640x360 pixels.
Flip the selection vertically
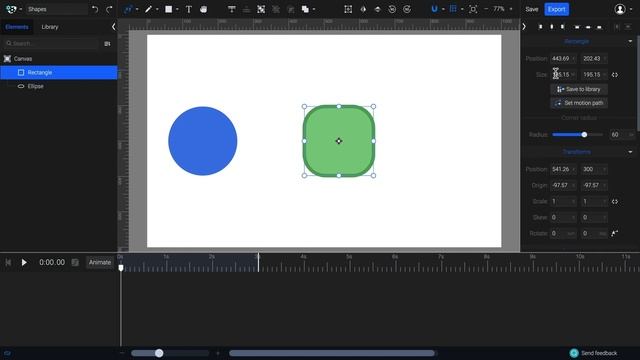[x=378, y=9]
